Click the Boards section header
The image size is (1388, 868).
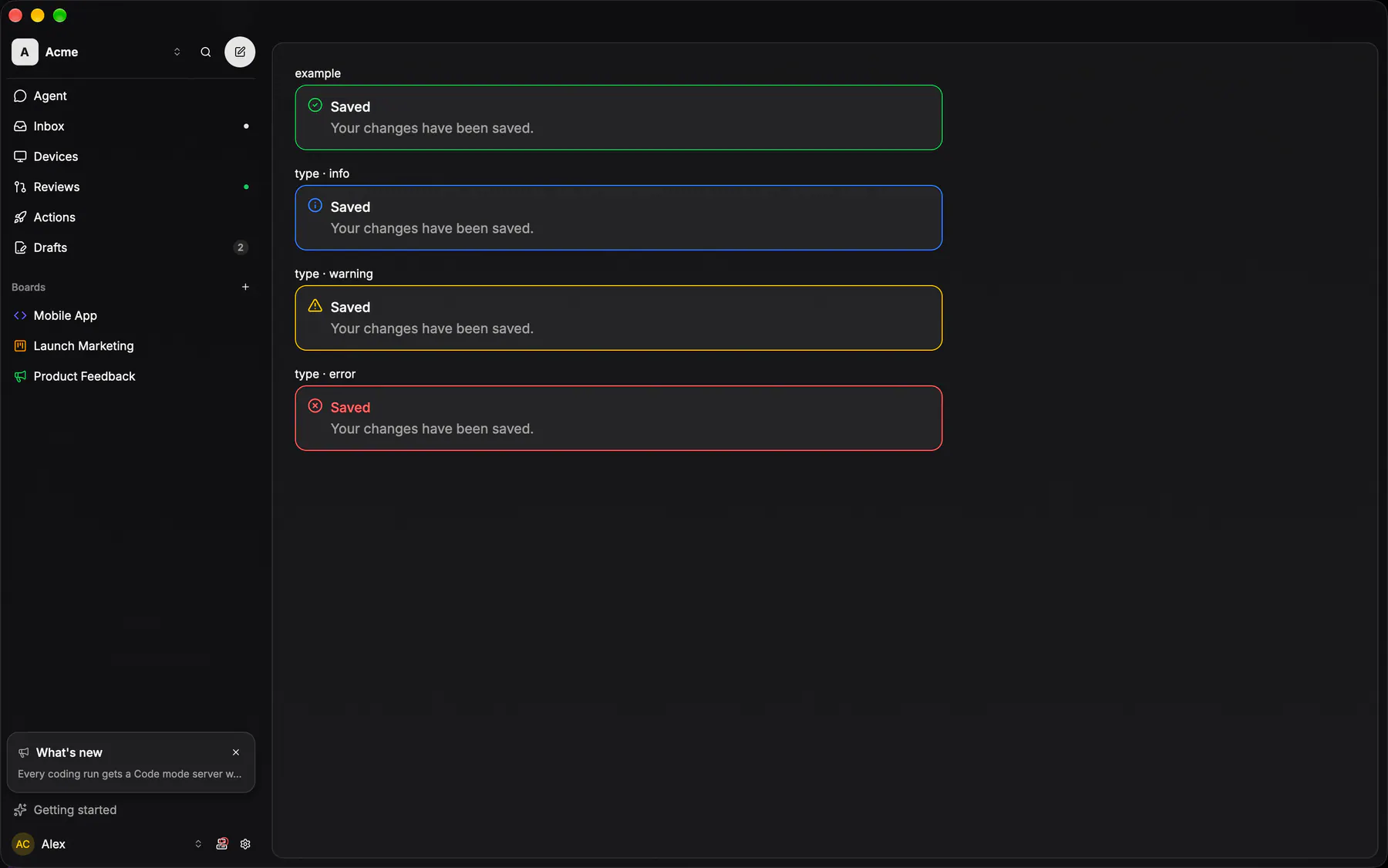29,288
